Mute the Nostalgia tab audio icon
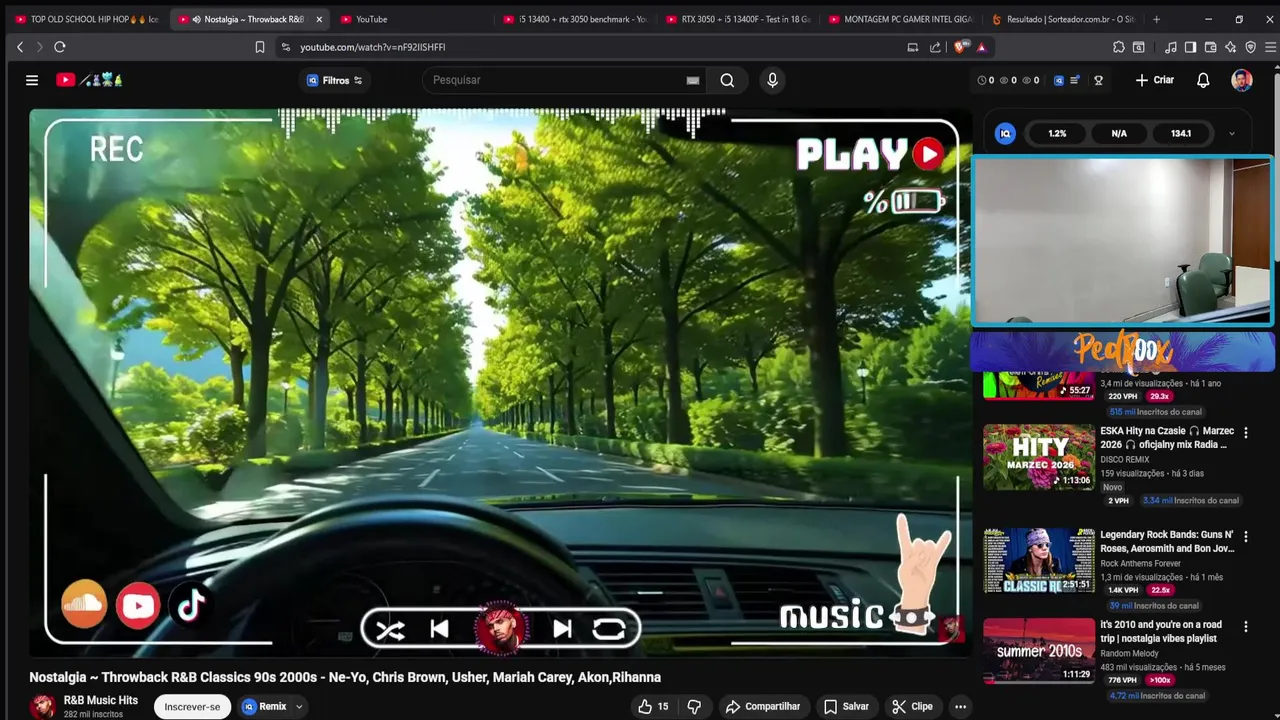The width and height of the screenshot is (1280, 720). pyautogui.click(x=197, y=19)
